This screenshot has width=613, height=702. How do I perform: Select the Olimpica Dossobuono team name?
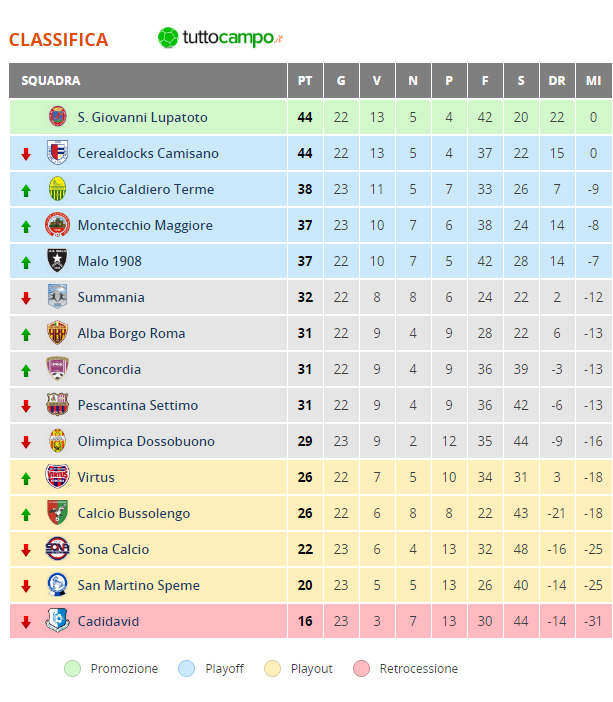pos(146,441)
